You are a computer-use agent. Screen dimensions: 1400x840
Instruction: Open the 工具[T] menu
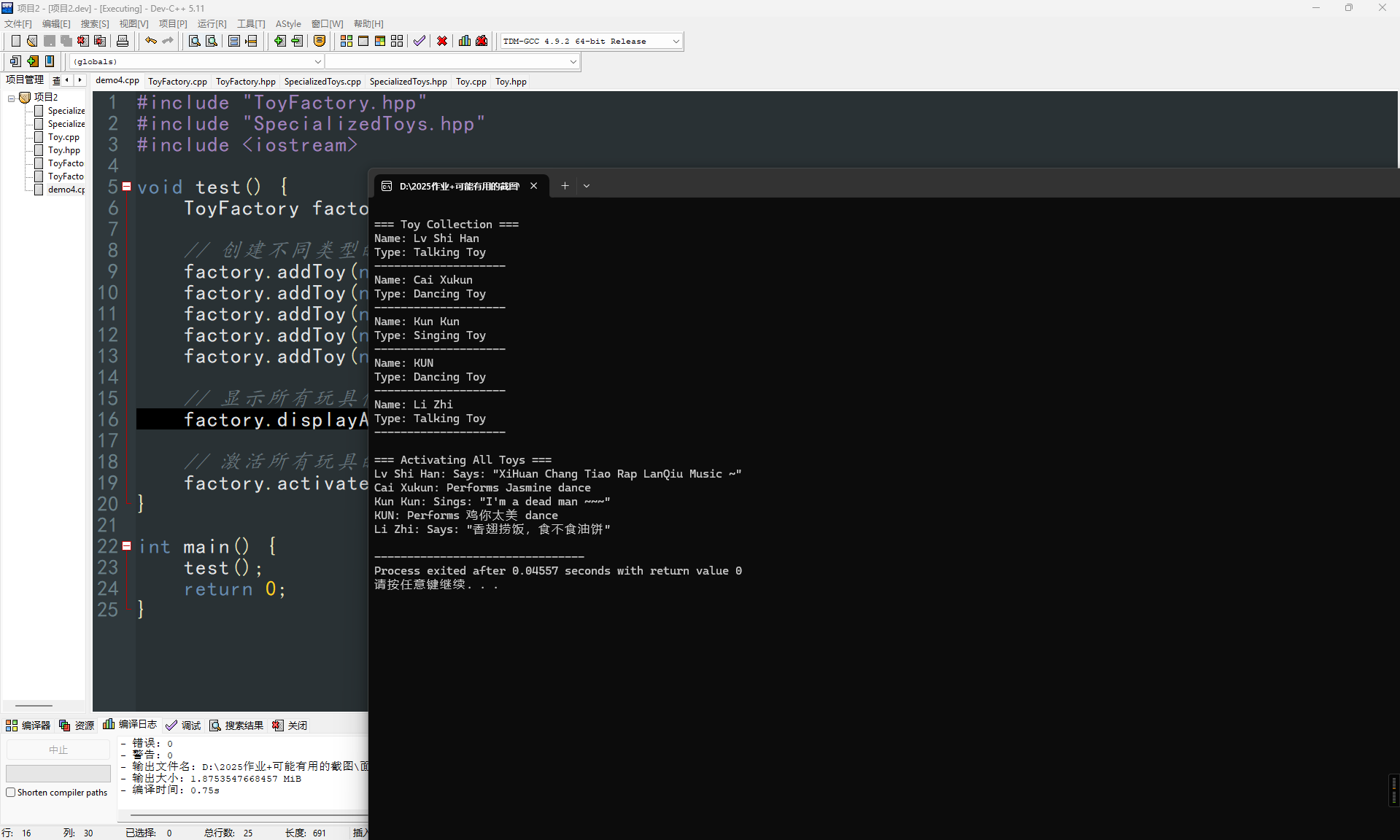point(251,24)
